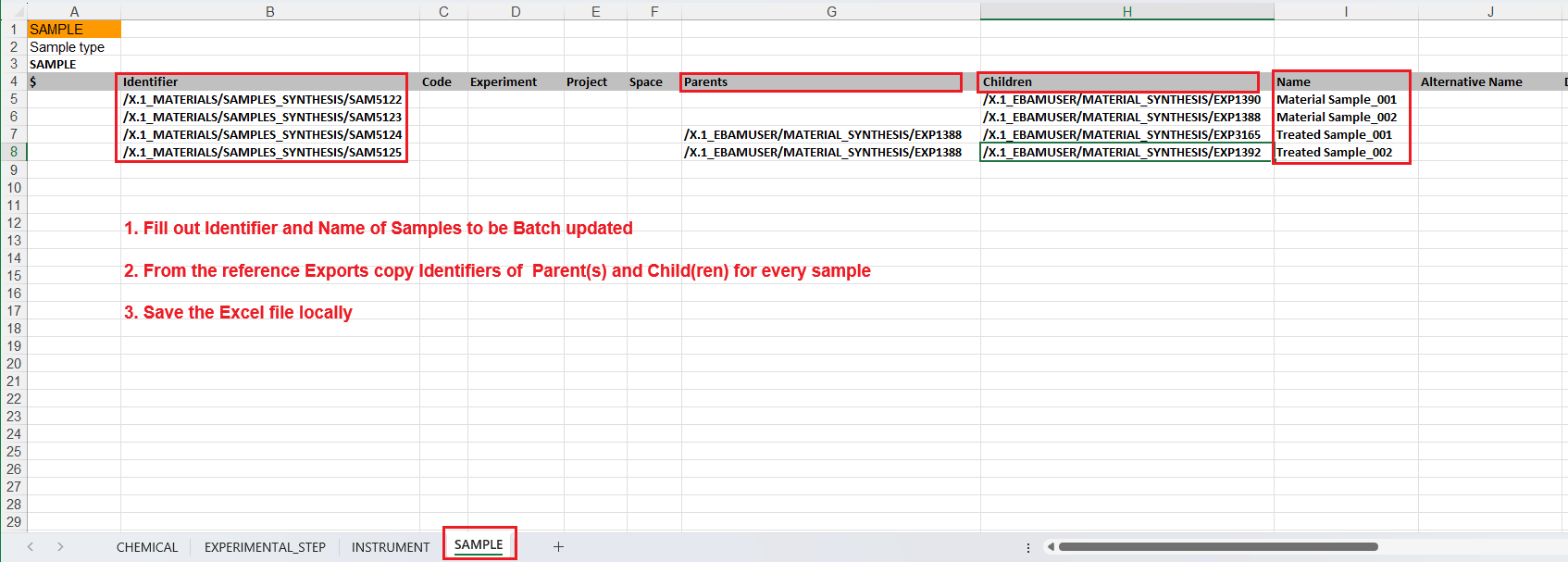Click the Project header cell
1568x562 pixels.
click(x=595, y=81)
